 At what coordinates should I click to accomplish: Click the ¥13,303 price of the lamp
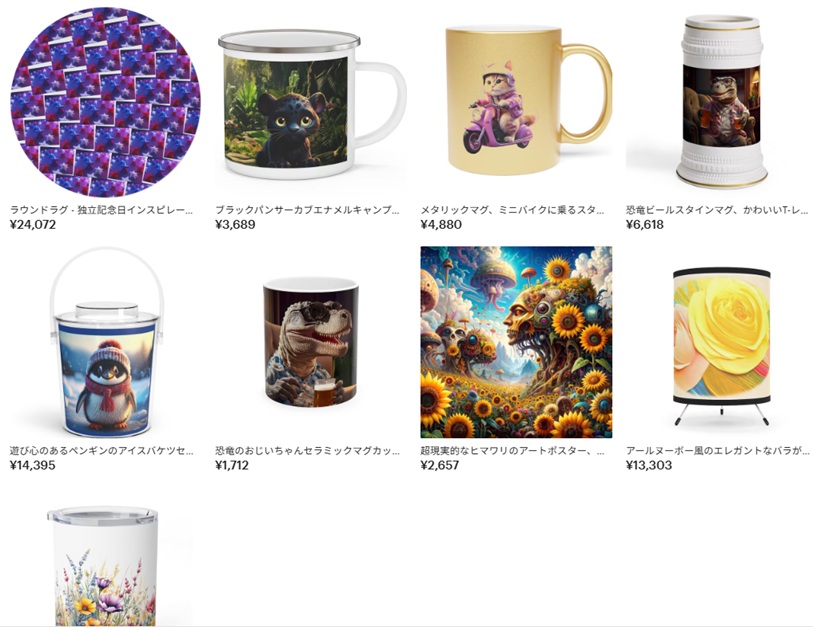[649, 465]
